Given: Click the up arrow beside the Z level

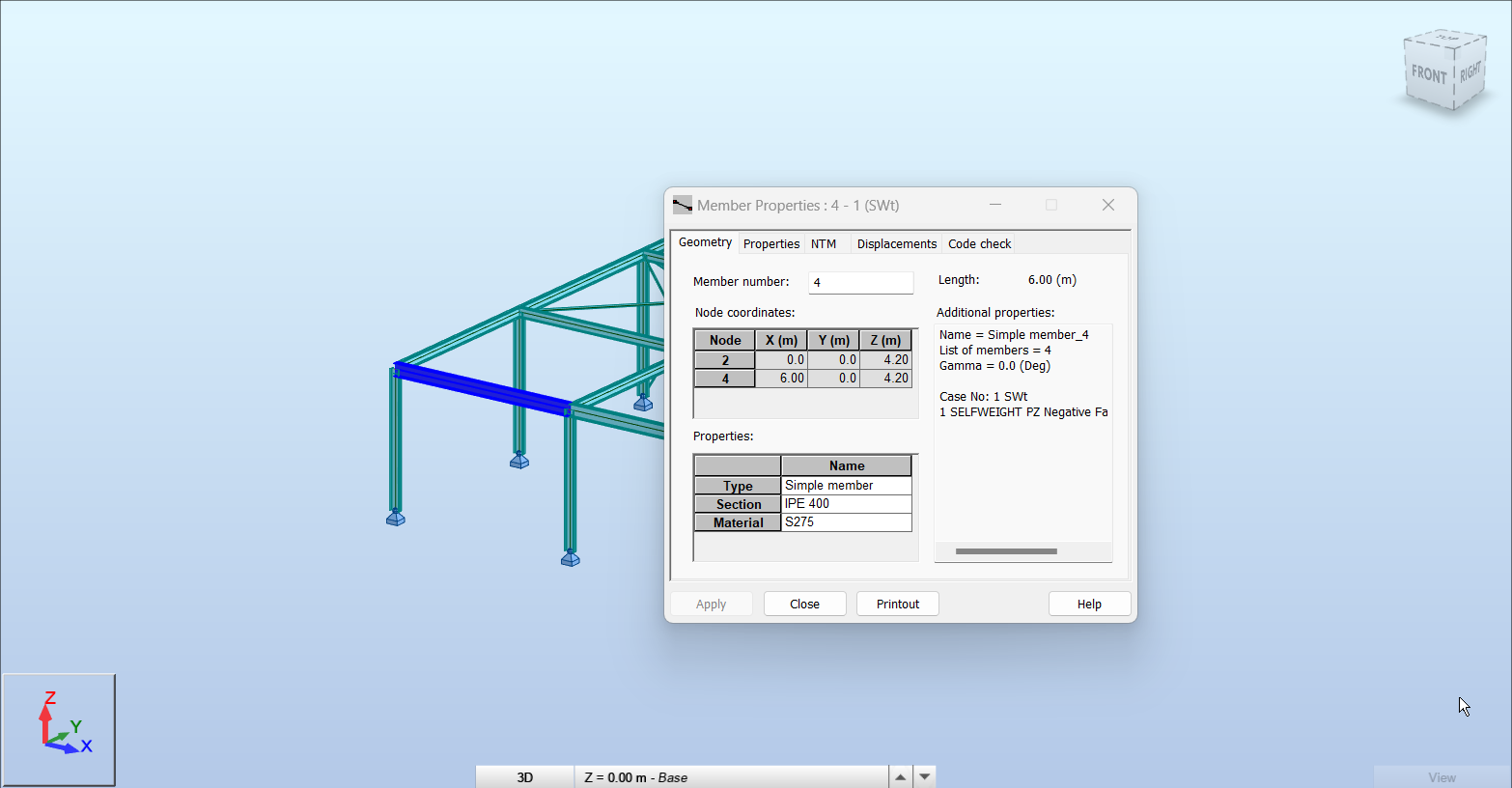Looking at the screenshot, I should pos(900,777).
